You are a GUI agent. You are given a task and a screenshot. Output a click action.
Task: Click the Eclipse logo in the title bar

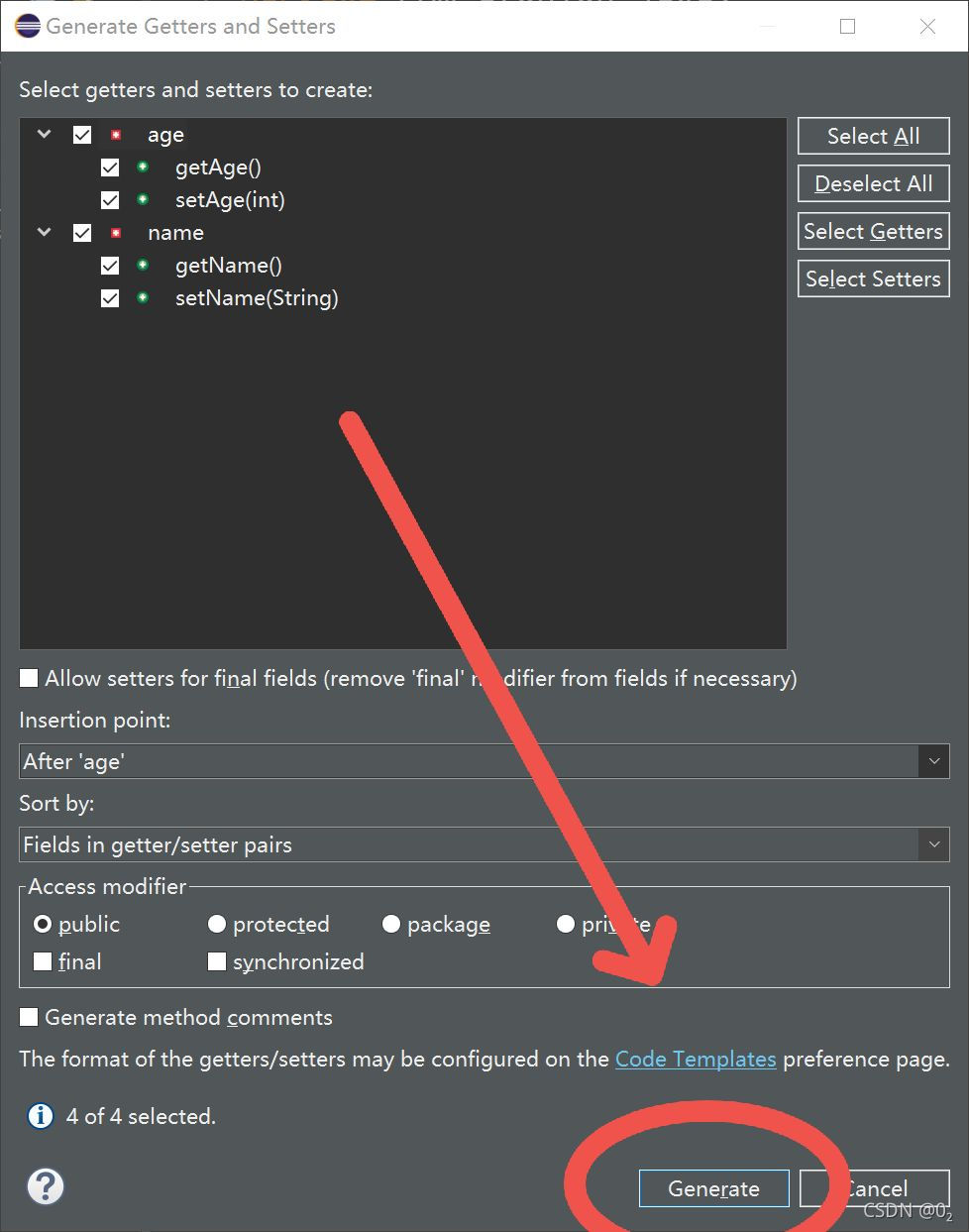pos(26,25)
